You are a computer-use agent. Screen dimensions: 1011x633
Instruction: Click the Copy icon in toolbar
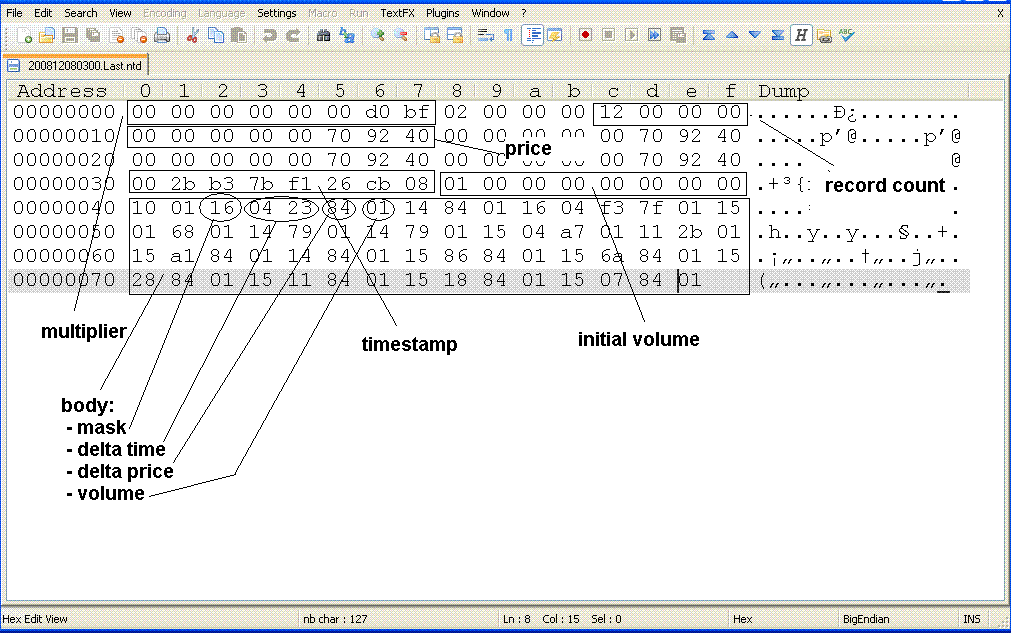[216, 35]
